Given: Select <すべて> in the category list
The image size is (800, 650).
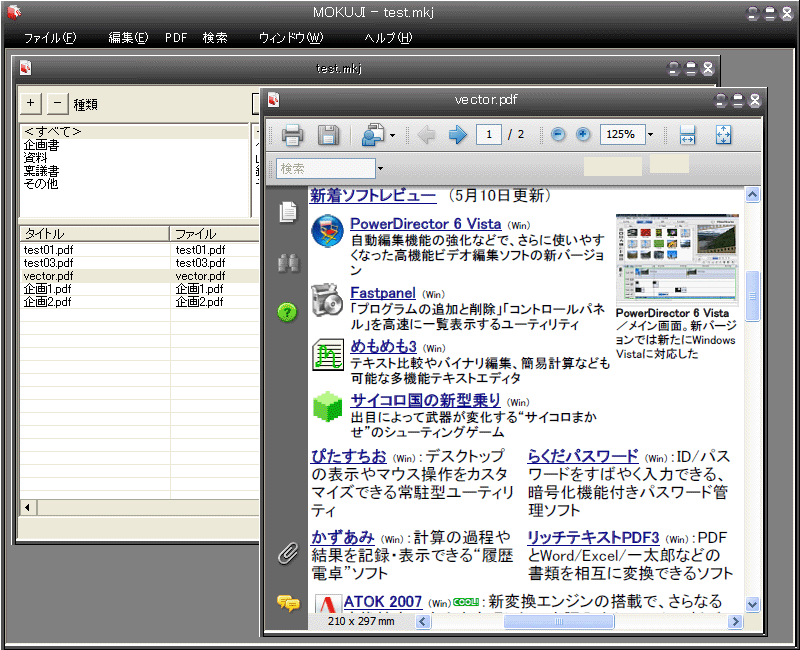Looking at the screenshot, I should click(134, 132).
